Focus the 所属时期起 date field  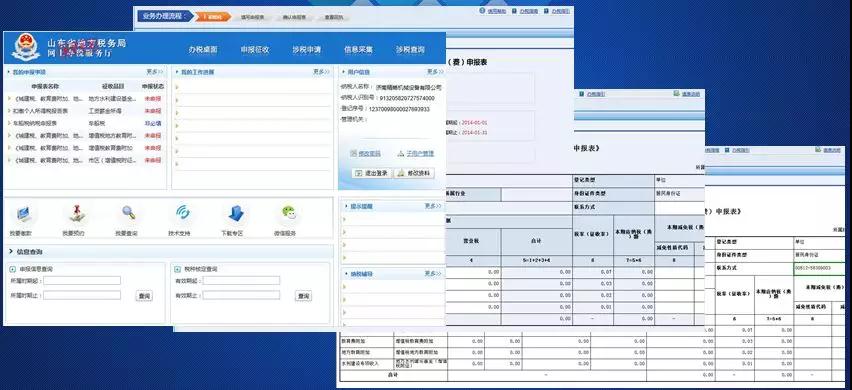click(x=82, y=281)
